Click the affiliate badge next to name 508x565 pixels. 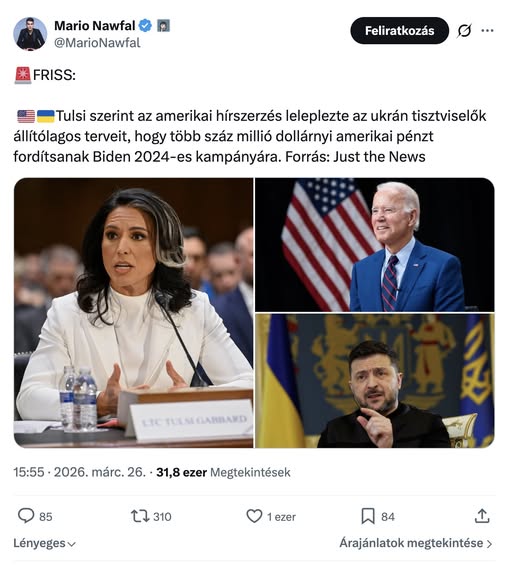pos(164,26)
